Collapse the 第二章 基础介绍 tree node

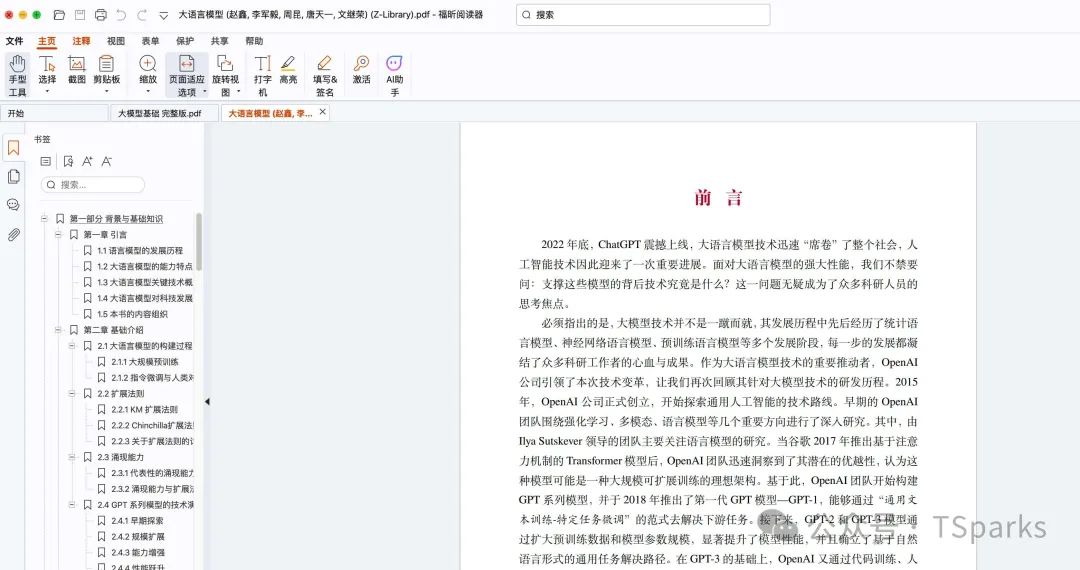click(x=58, y=330)
